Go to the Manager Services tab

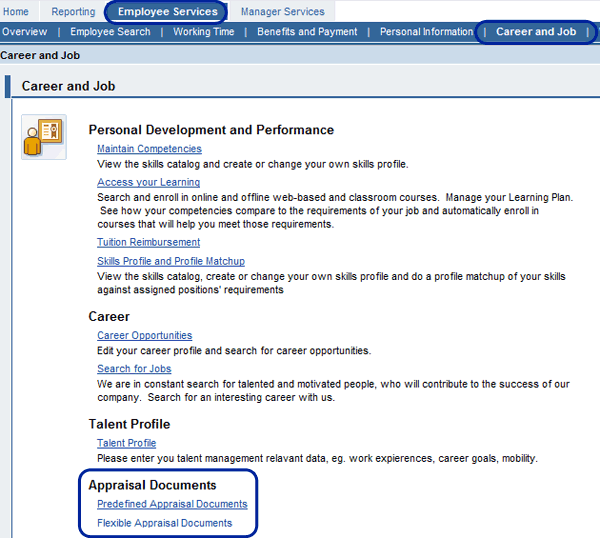tap(283, 12)
